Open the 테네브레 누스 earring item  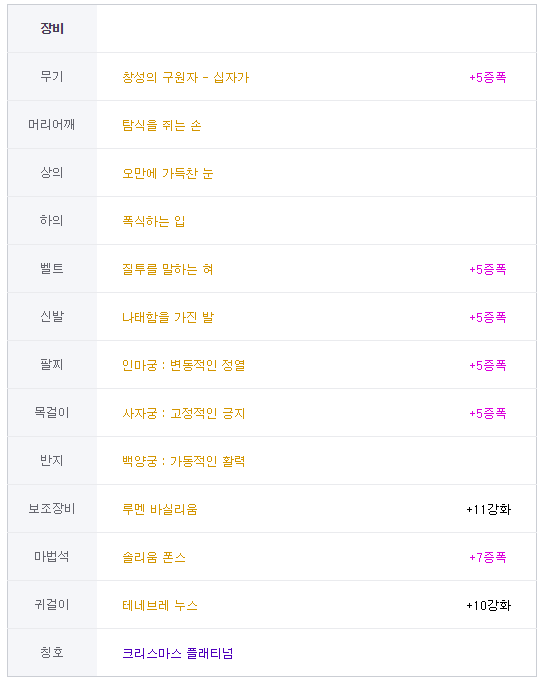click(160, 605)
